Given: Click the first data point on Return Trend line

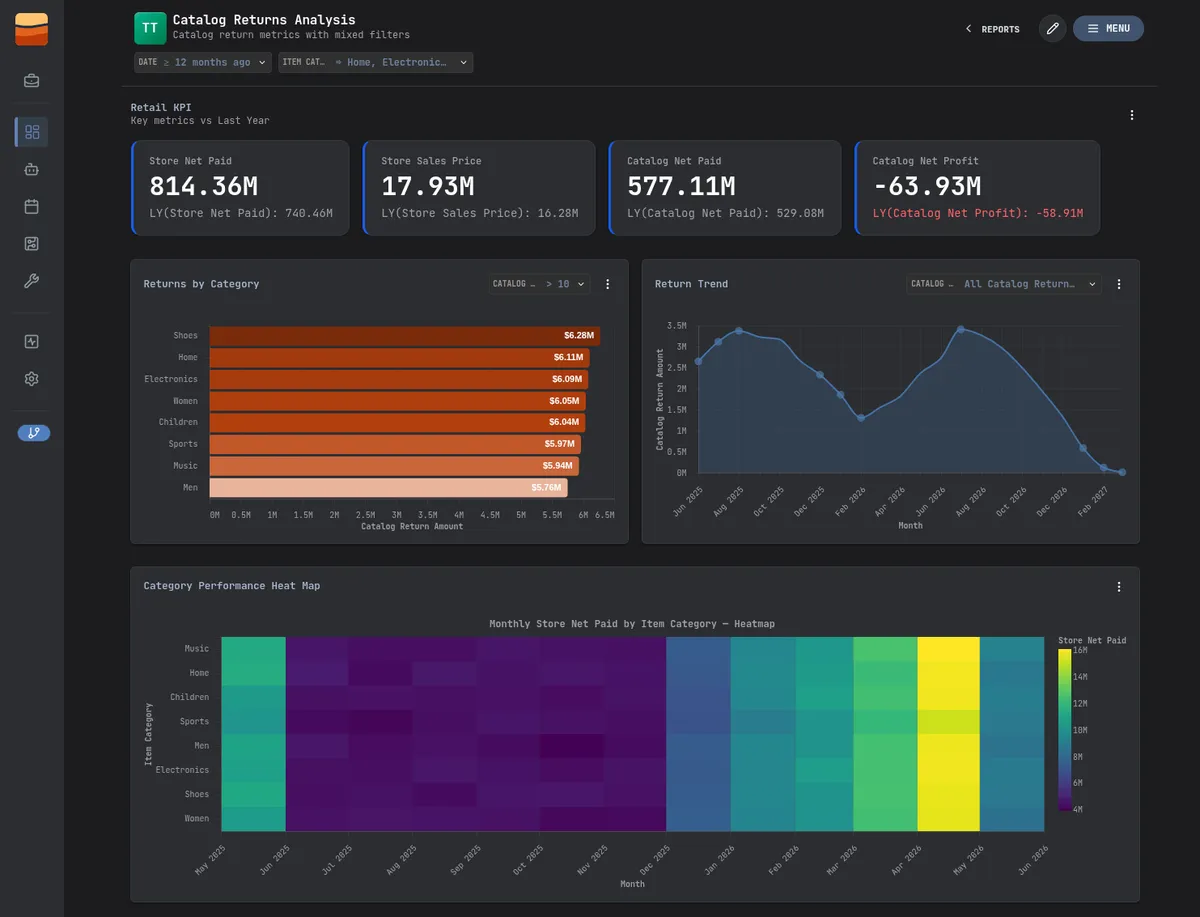Looking at the screenshot, I should tap(698, 361).
